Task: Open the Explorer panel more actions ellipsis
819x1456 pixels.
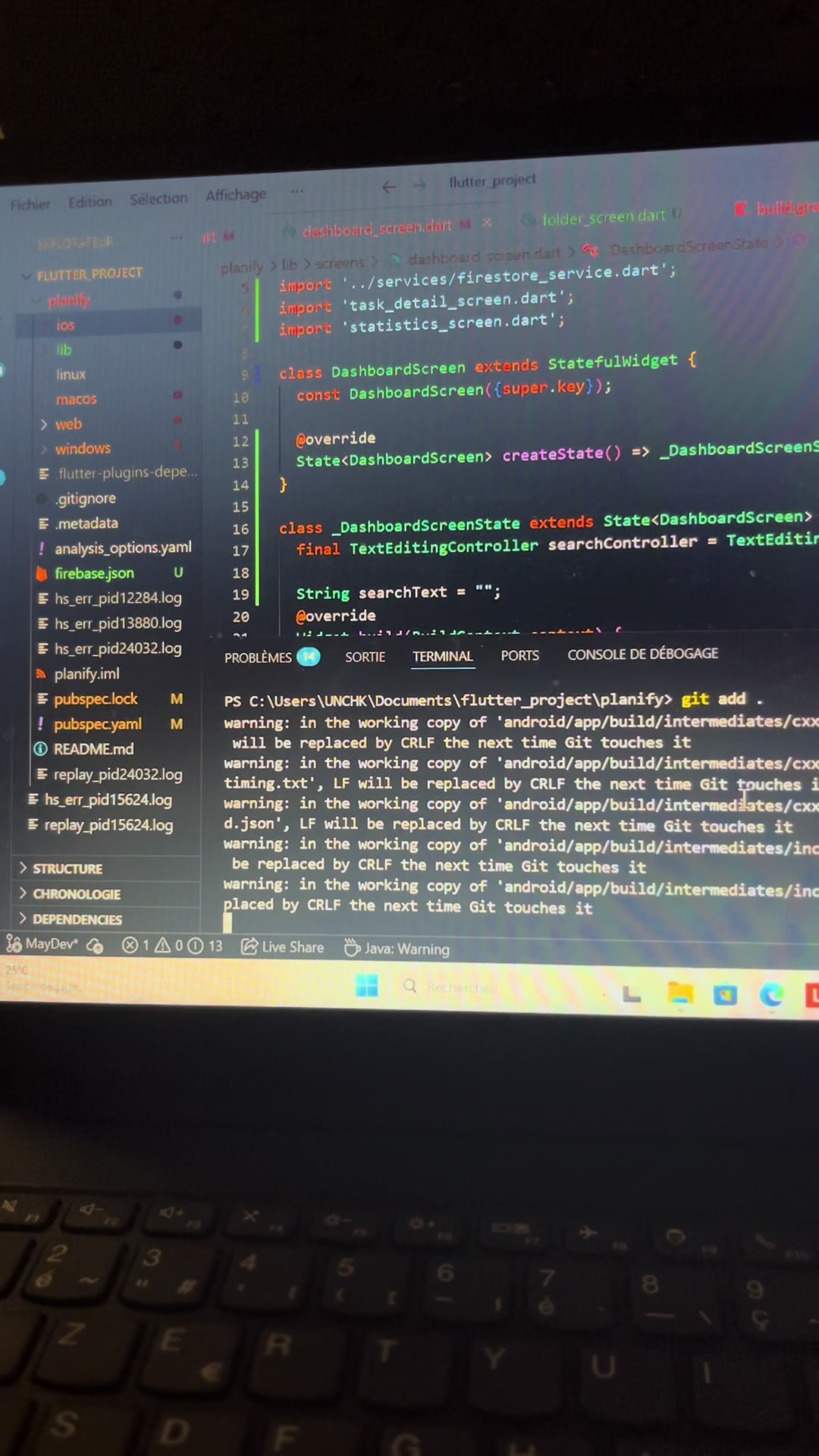Action: coord(176,237)
